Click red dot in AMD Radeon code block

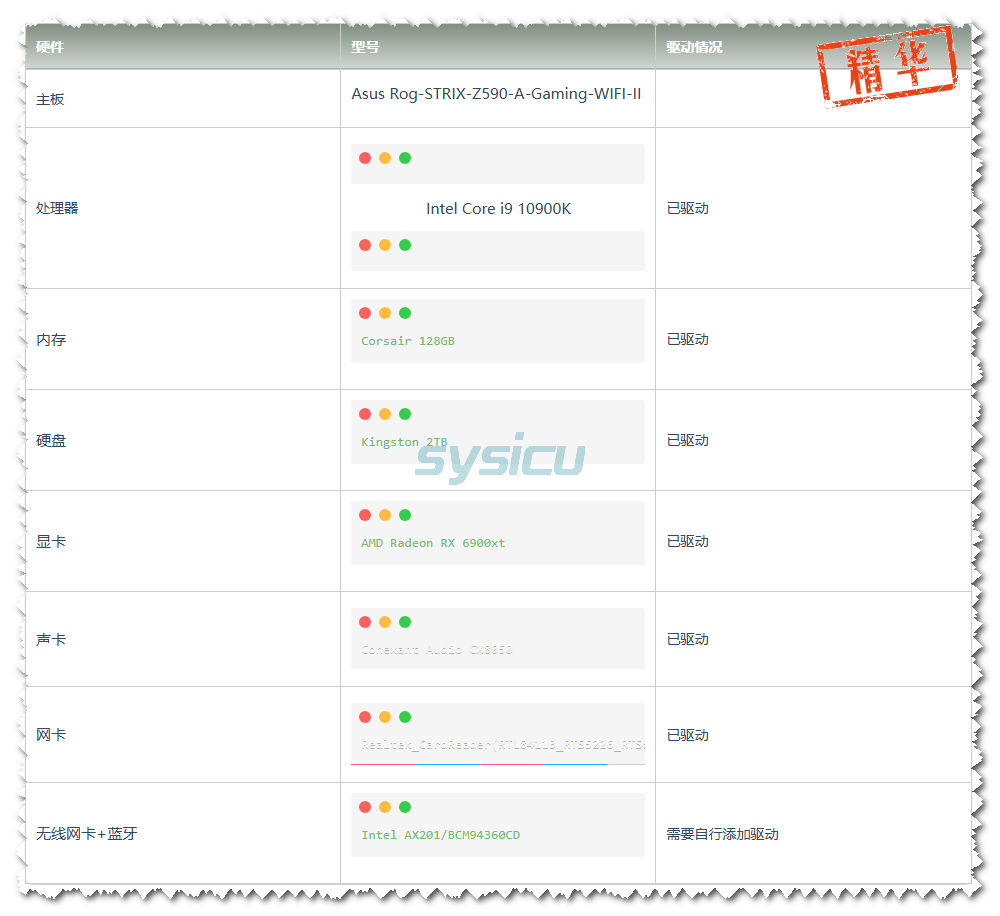click(x=365, y=515)
